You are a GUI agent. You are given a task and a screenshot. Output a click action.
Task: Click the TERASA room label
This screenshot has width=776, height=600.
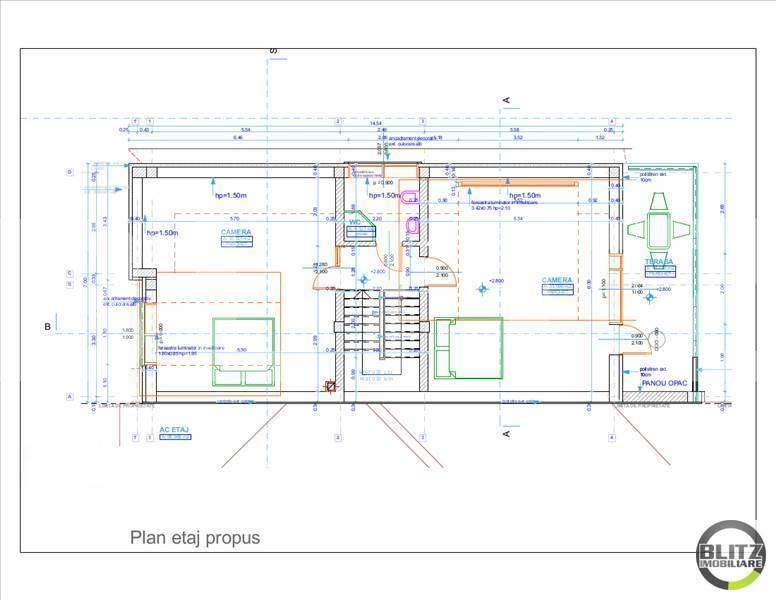[x=658, y=262]
